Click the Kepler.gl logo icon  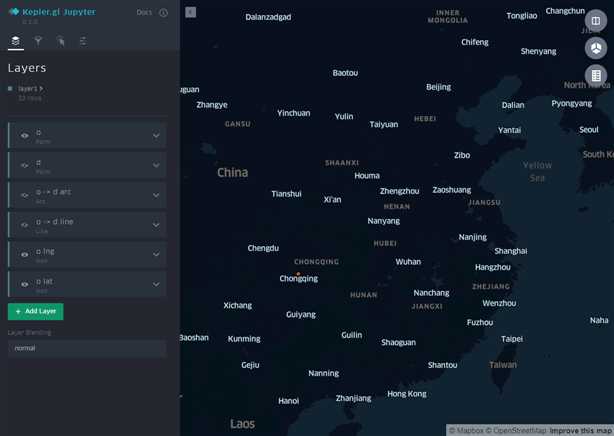(14, 12)
